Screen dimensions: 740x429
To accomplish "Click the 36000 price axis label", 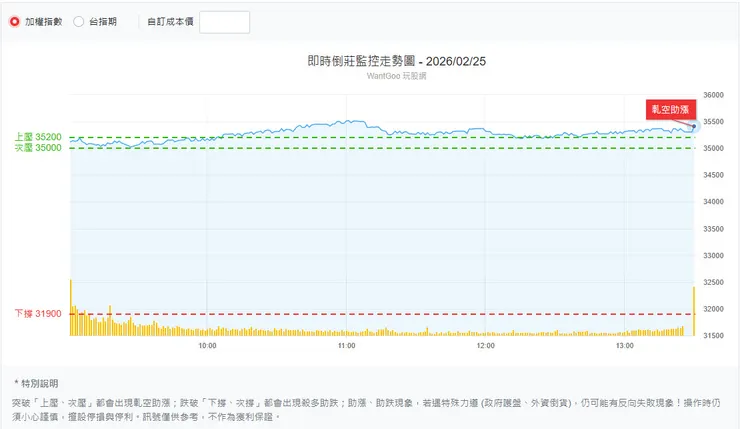I will click(714, 95).
